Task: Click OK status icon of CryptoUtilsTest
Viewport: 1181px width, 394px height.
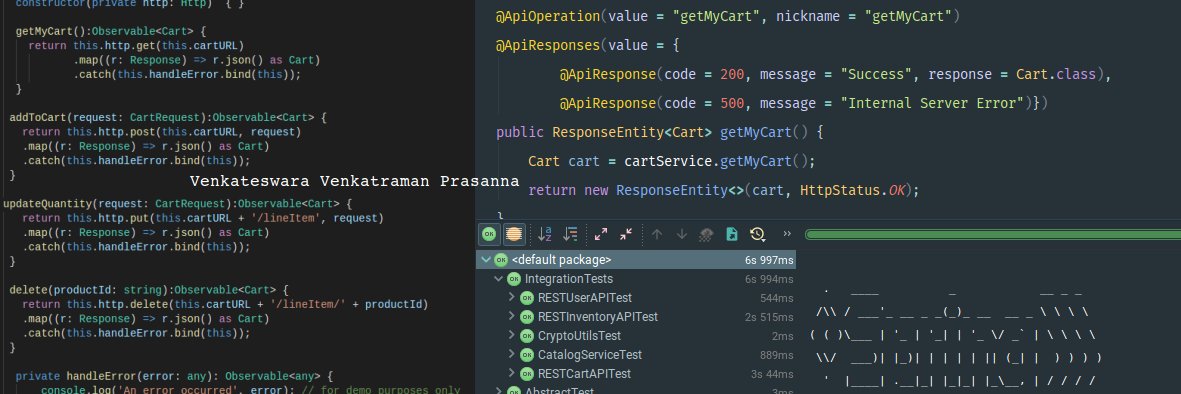Action: 526,335
